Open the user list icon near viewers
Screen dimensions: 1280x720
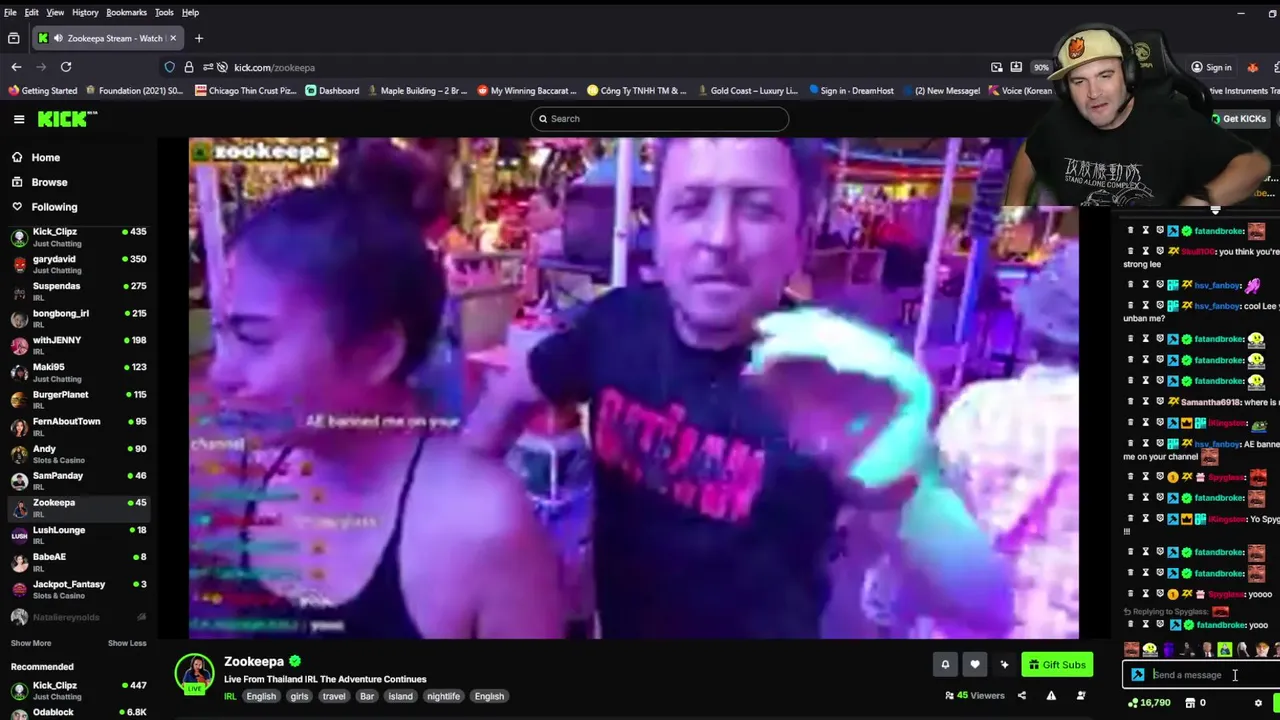[x=1081, y=696]
